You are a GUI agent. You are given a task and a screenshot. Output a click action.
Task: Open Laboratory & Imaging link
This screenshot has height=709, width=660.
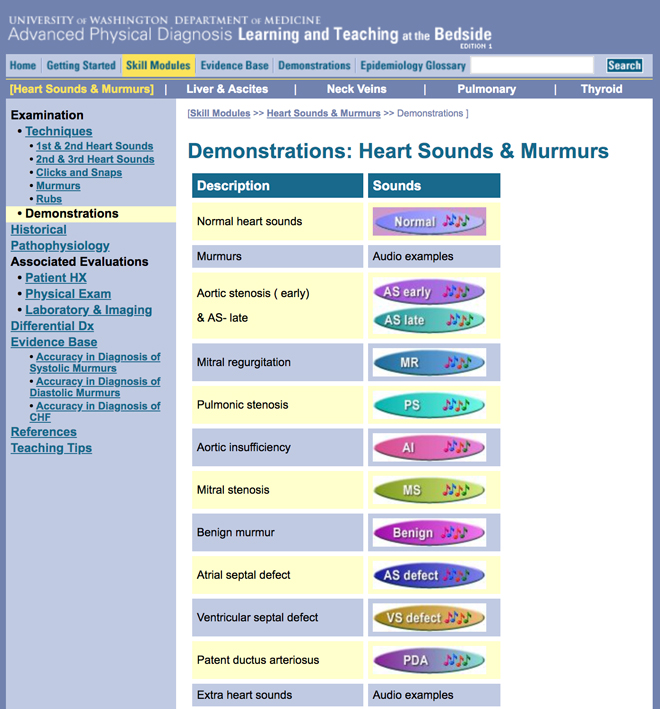[x=89, y=310]
